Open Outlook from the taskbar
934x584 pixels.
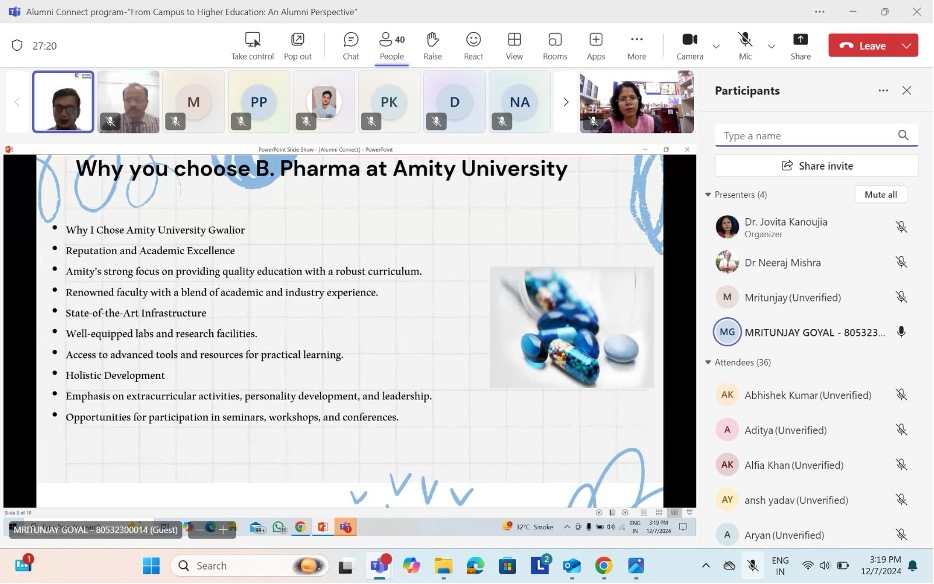(x=572, y=566)
